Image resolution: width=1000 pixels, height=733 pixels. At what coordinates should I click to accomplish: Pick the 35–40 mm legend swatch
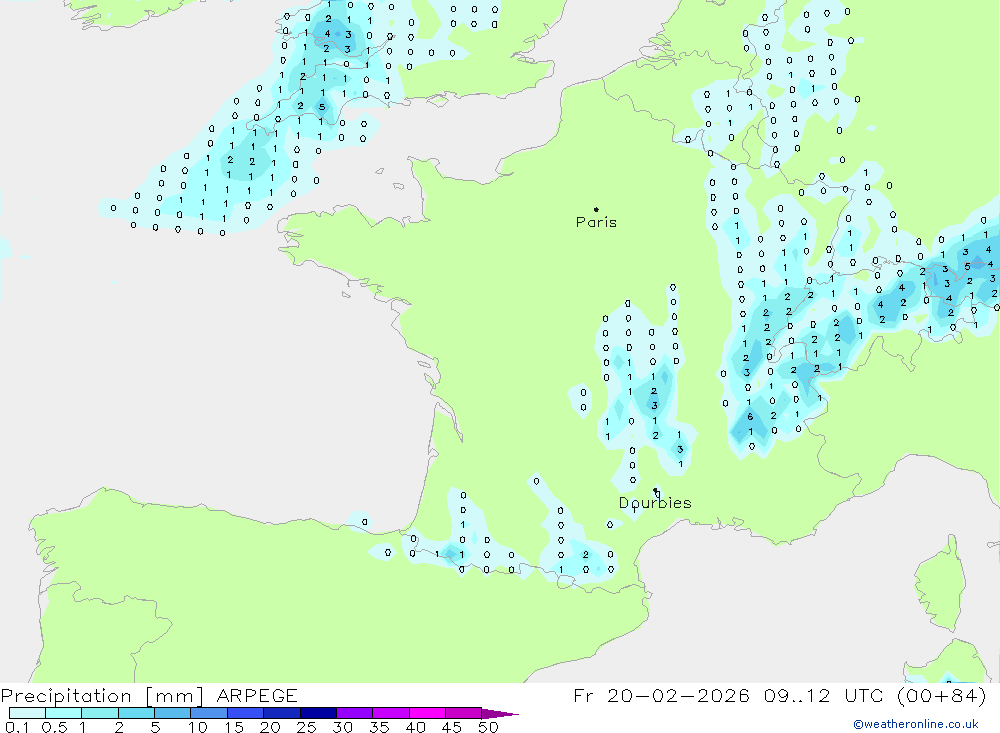click(390, 713)
